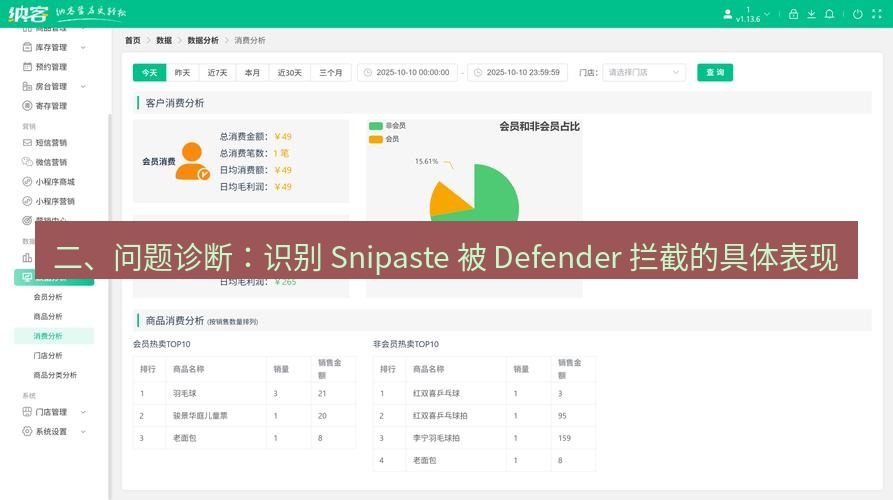
Task: Open the v1.13.6 account dropdown arrow
Action: point(767,14)
